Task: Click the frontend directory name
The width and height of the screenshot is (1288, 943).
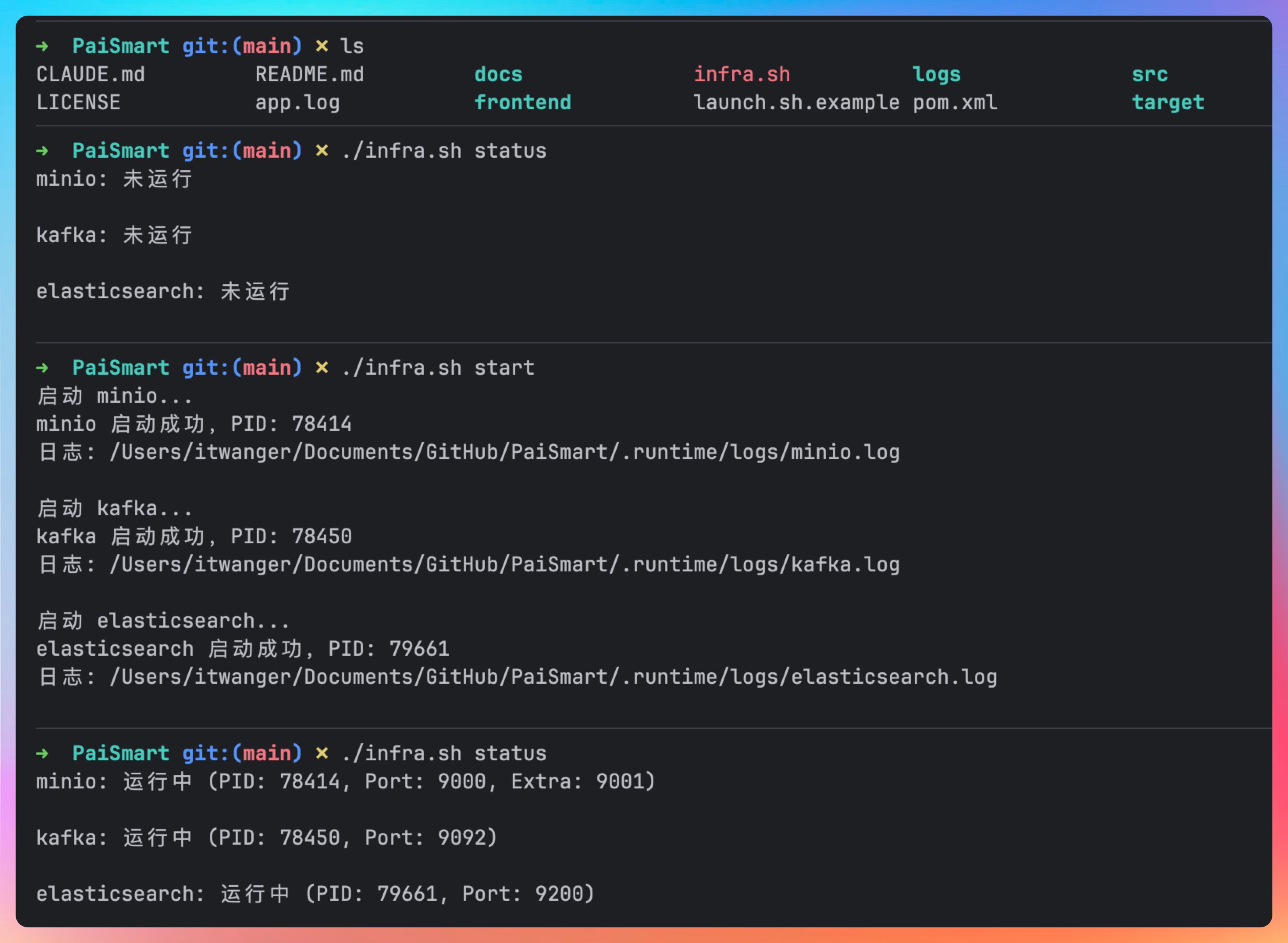Action: [x=522, y=102]
